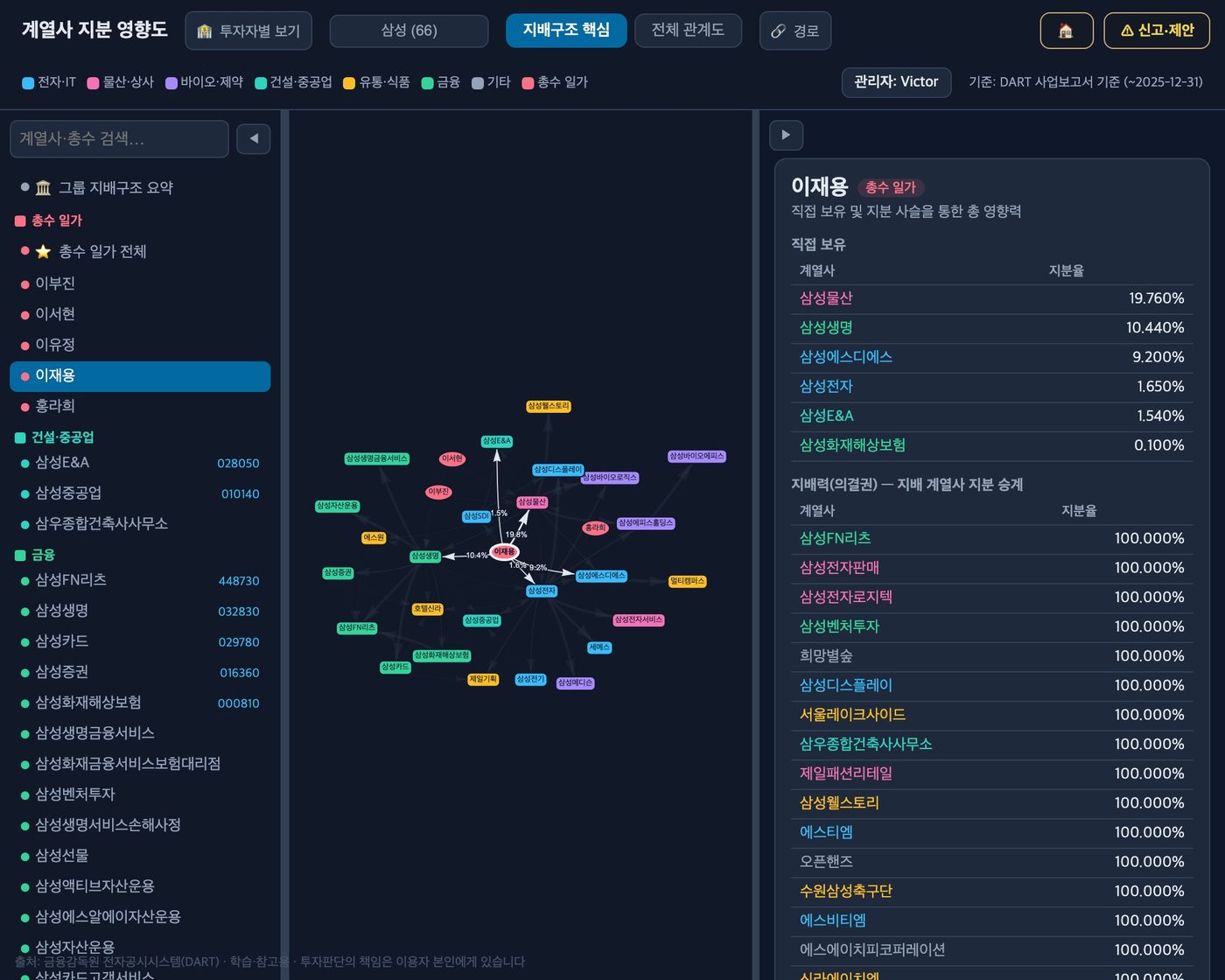The width and height of the screenshot is (1225, 980).
Task: Toggle the right detail panel arrow button
Action: pos(786,135)
